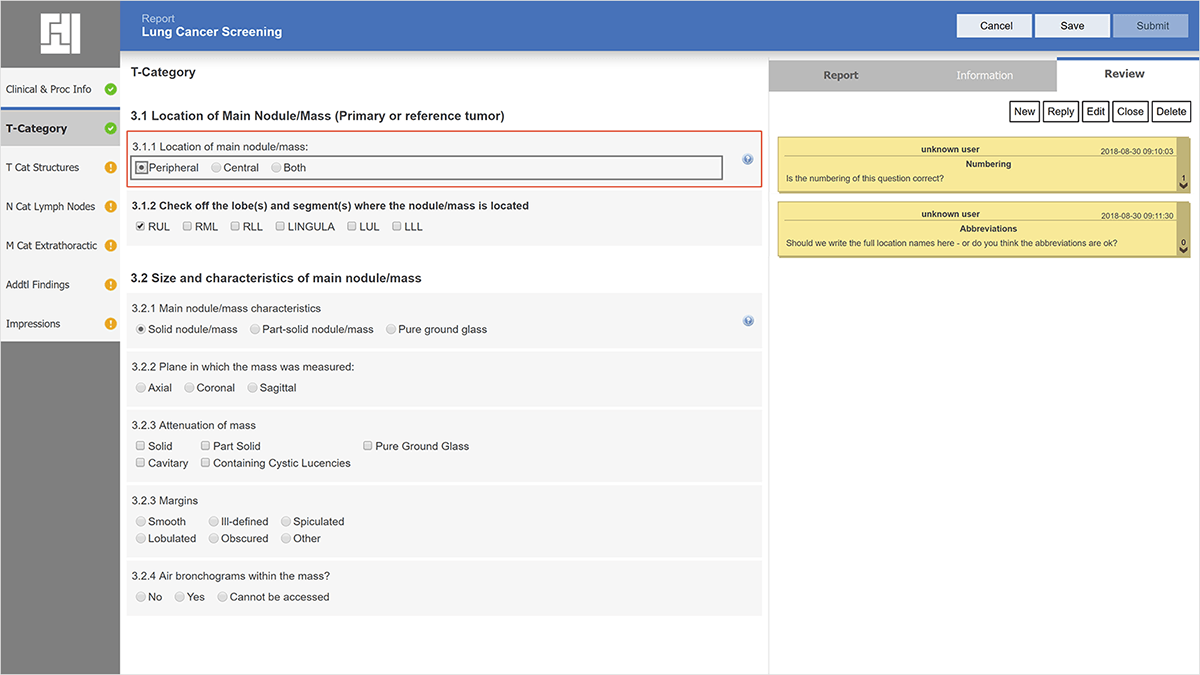Check Part Solid attenuation checkbox

tap(206, 446)
